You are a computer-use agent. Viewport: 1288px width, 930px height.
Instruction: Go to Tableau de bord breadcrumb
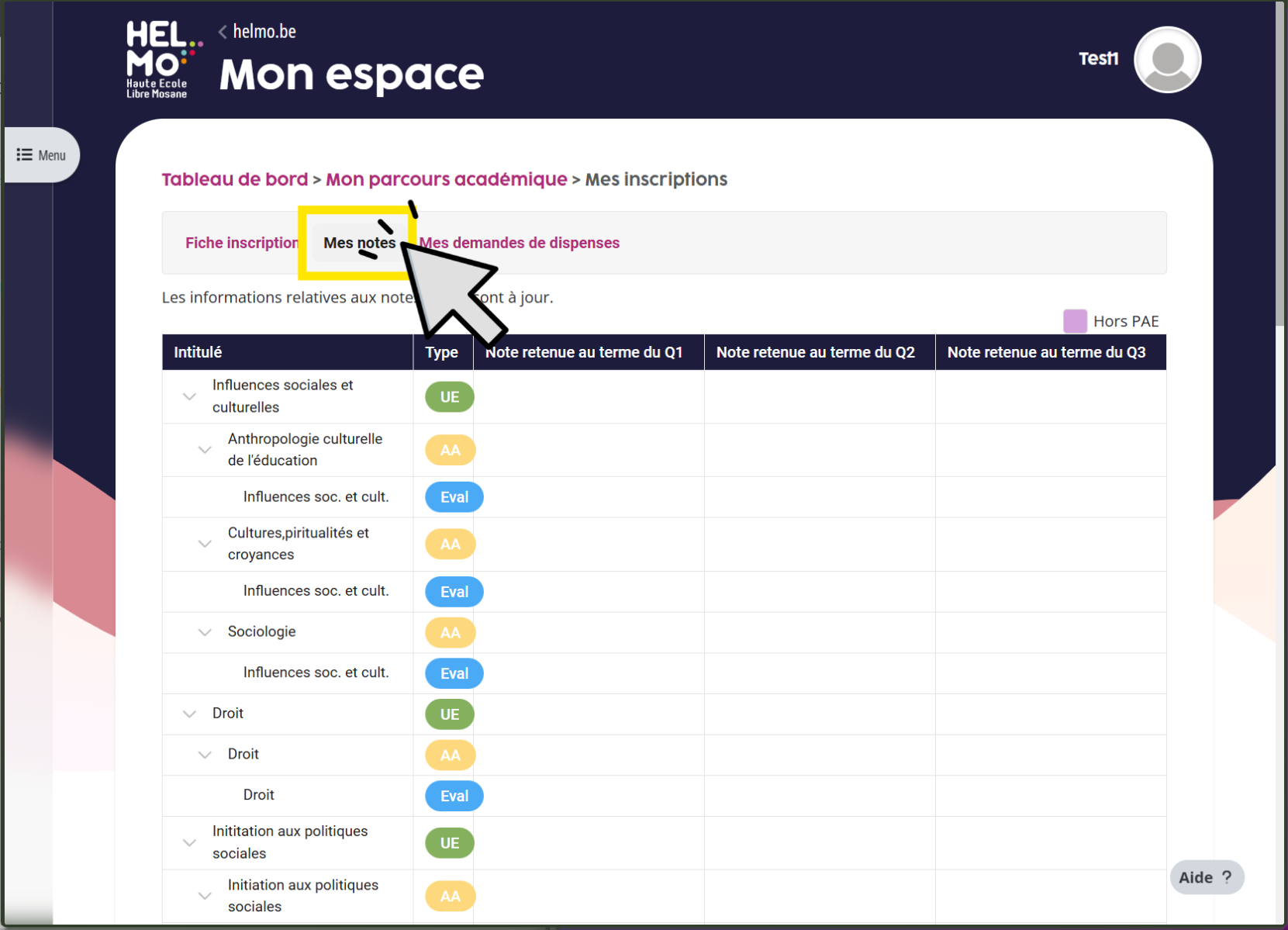coord(234,179)
